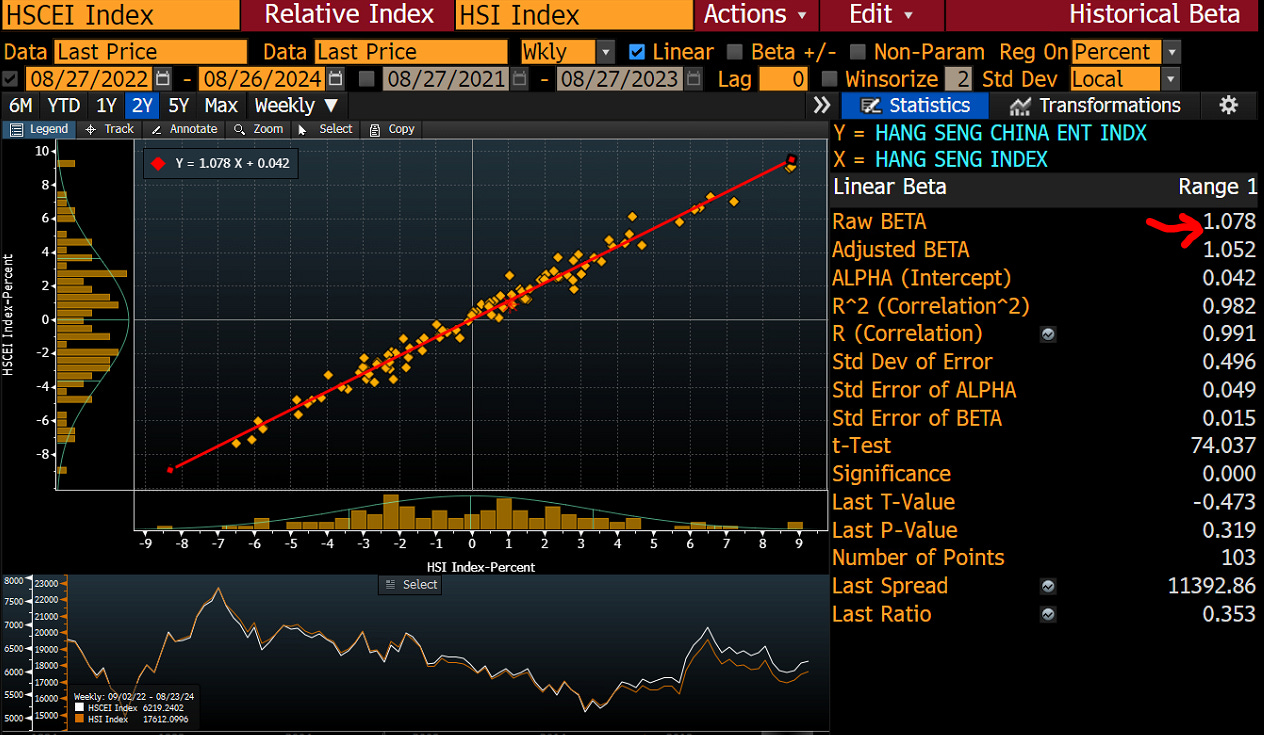Choose the Select pointer tool
The width and height of the screenshot is (1264, 735).
pyautogui.click(x=326, y=129)
